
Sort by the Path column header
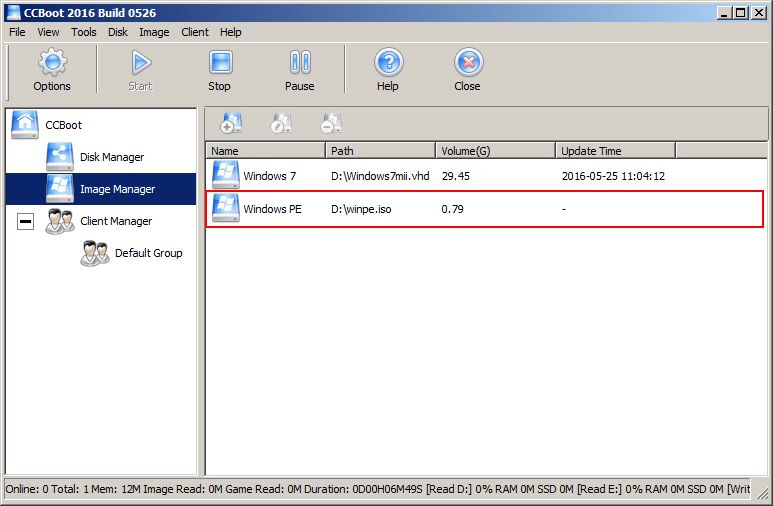point(381,150)
